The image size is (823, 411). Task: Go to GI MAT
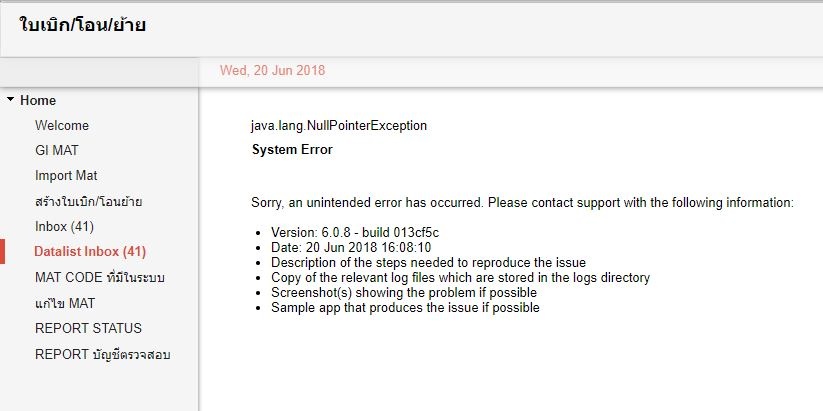57,151
